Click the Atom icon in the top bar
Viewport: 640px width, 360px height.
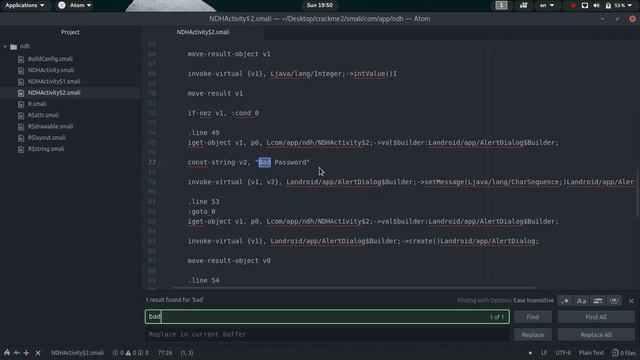(62, 5)
